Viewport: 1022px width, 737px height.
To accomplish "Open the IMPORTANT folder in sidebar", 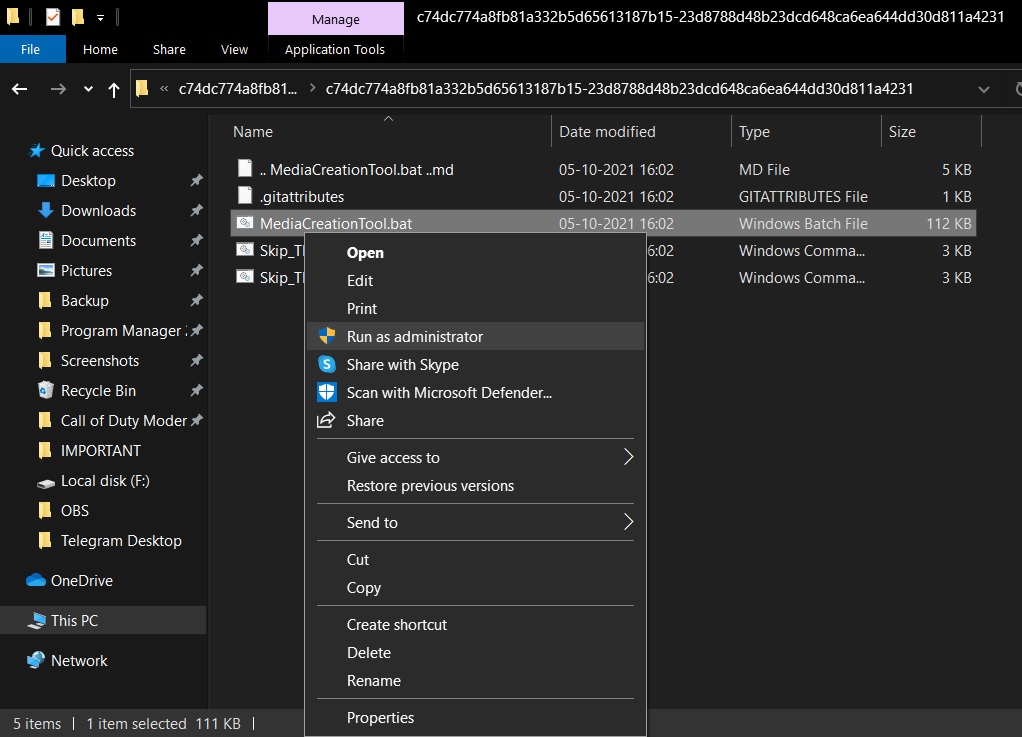I will click(100, 450).
